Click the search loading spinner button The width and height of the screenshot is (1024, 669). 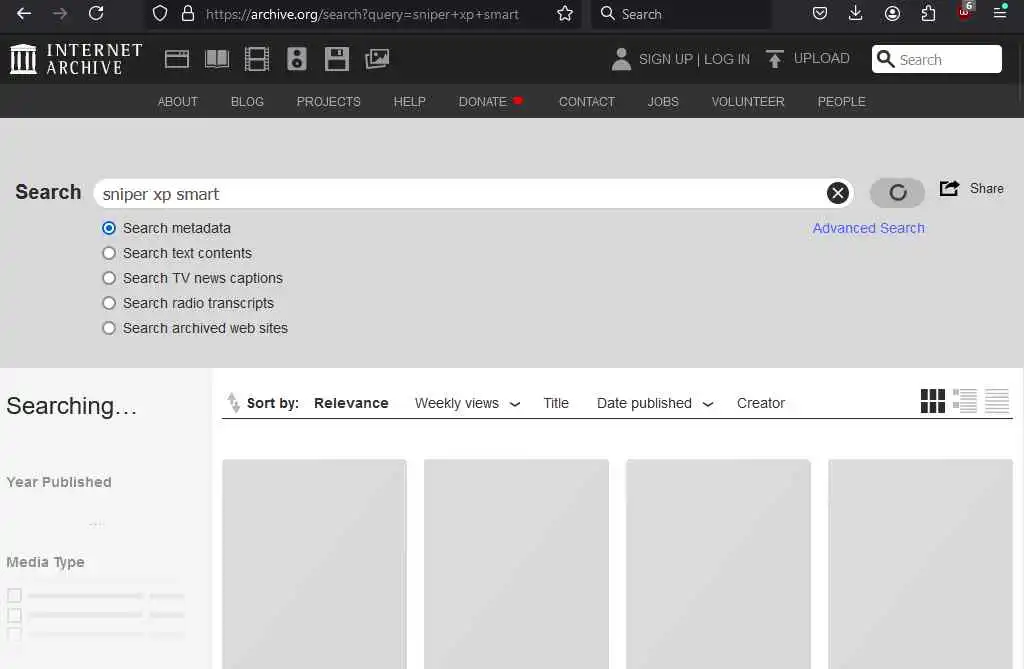(x=897, y=193)
